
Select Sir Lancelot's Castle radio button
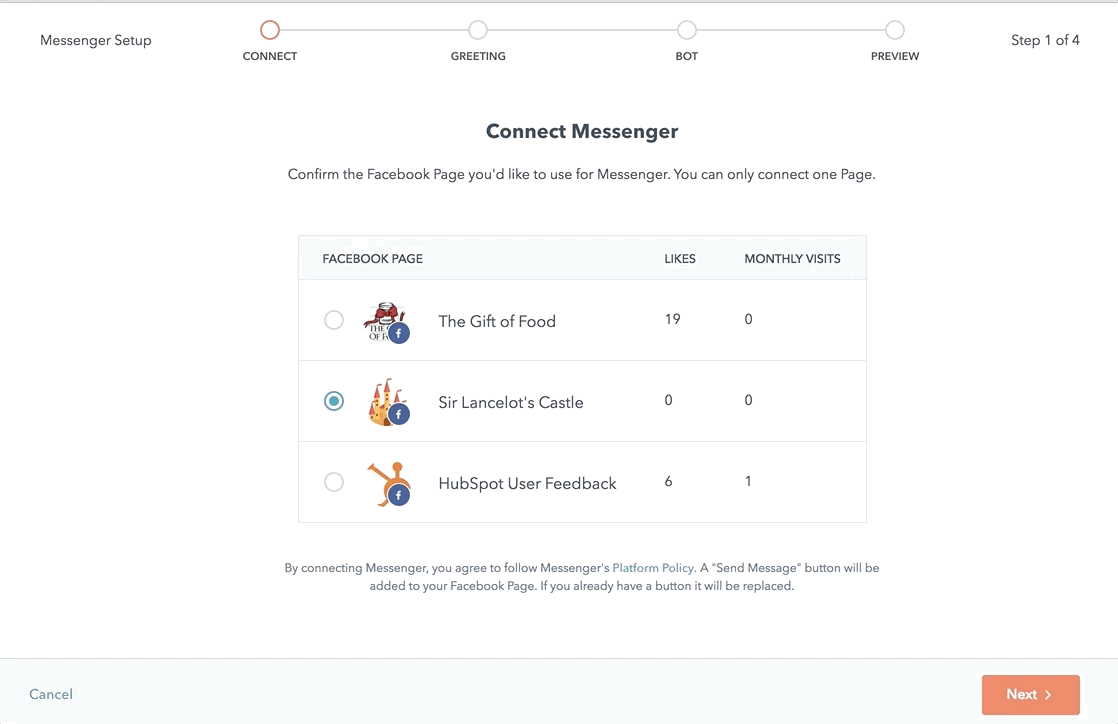coord(334,401)
